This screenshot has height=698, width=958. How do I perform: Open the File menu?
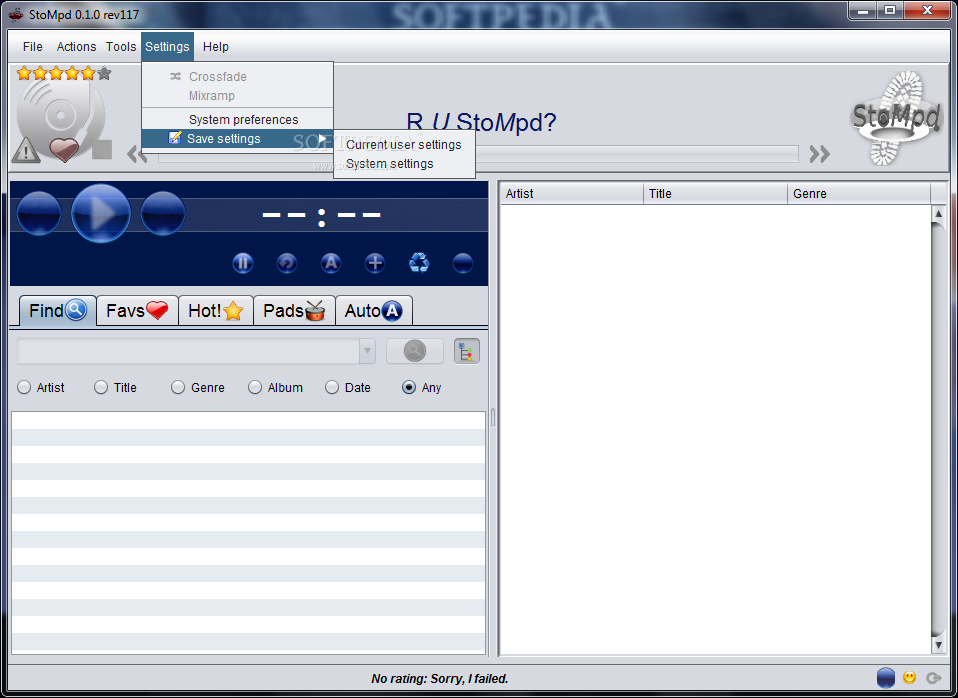[x=32, y=46]
